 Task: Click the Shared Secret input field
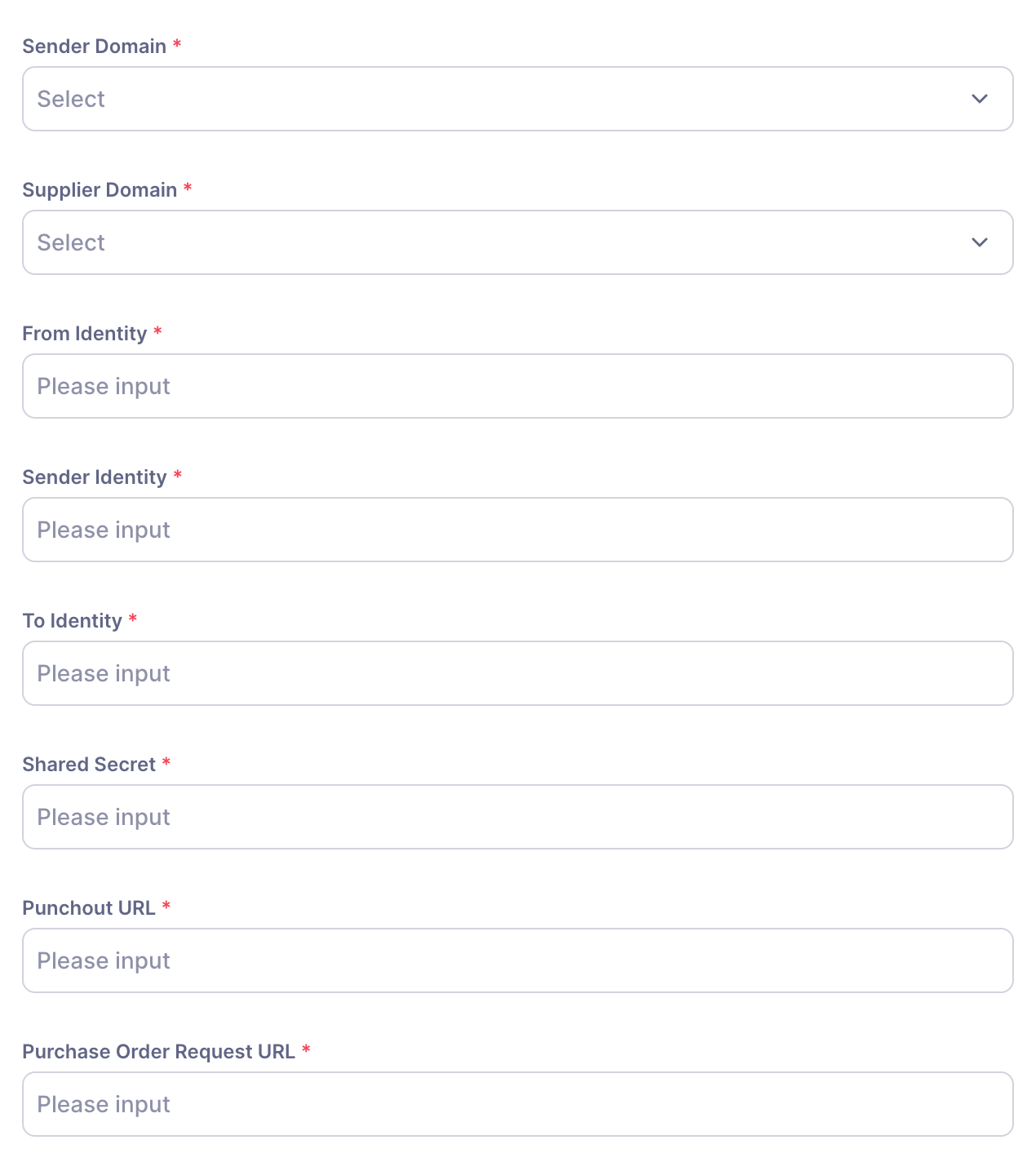coord(517,817)
